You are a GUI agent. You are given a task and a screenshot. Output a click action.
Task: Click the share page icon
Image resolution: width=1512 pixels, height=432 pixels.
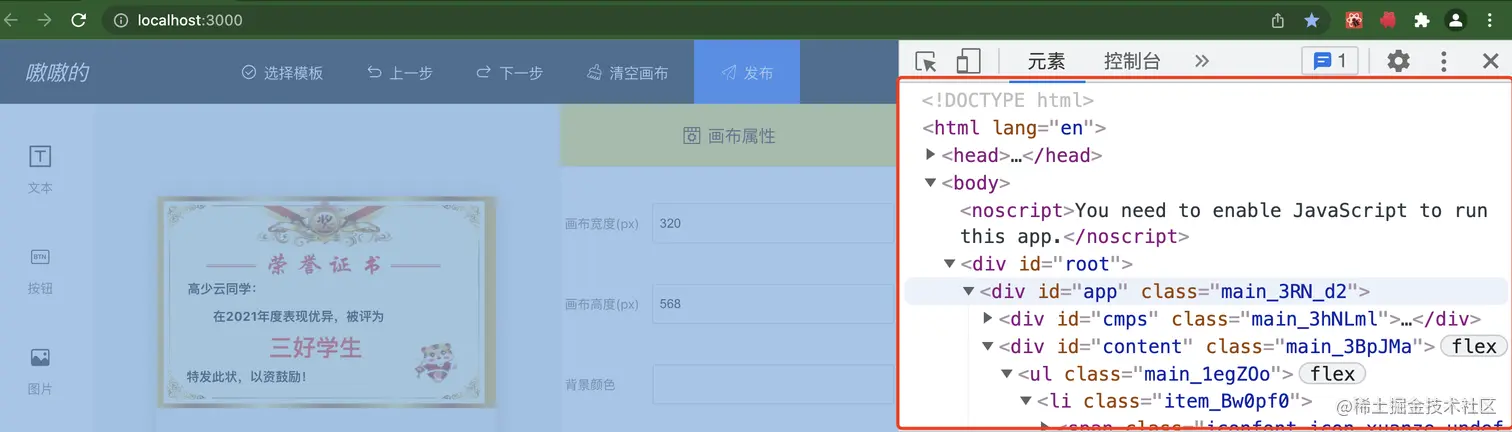click(x=1278, y=20)
